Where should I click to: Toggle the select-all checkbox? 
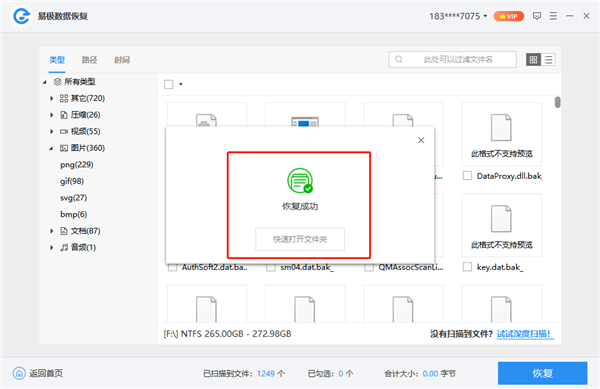point(169,84)
